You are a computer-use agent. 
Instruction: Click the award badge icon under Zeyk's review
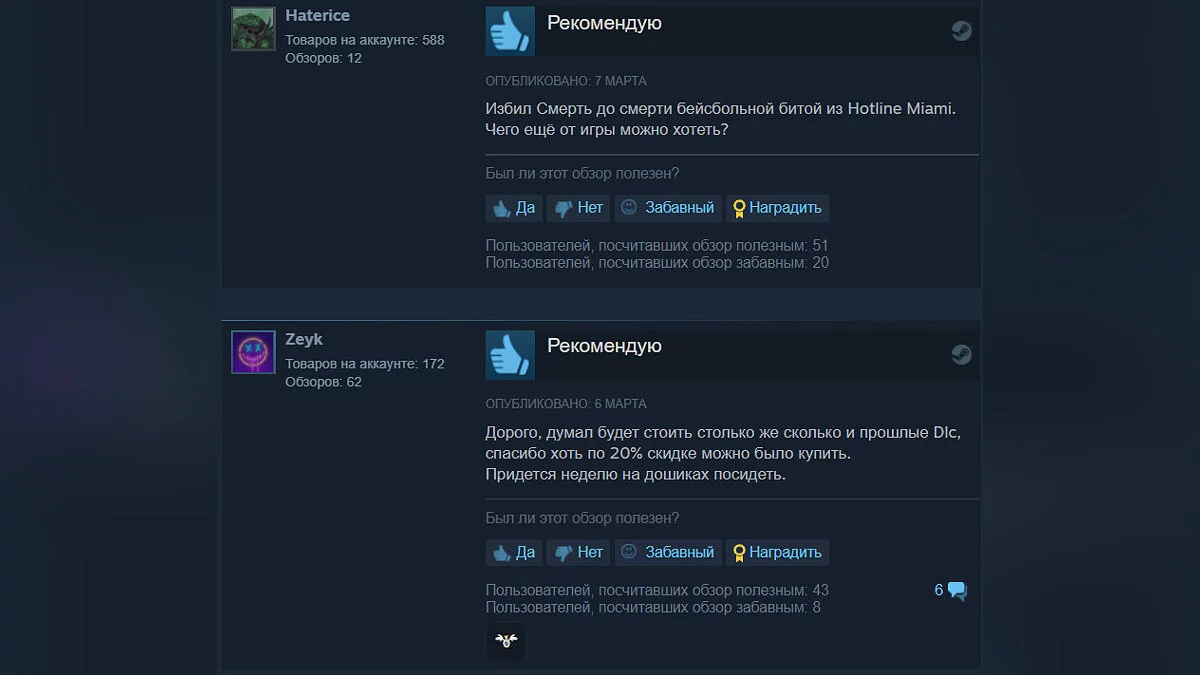point(506,642)
